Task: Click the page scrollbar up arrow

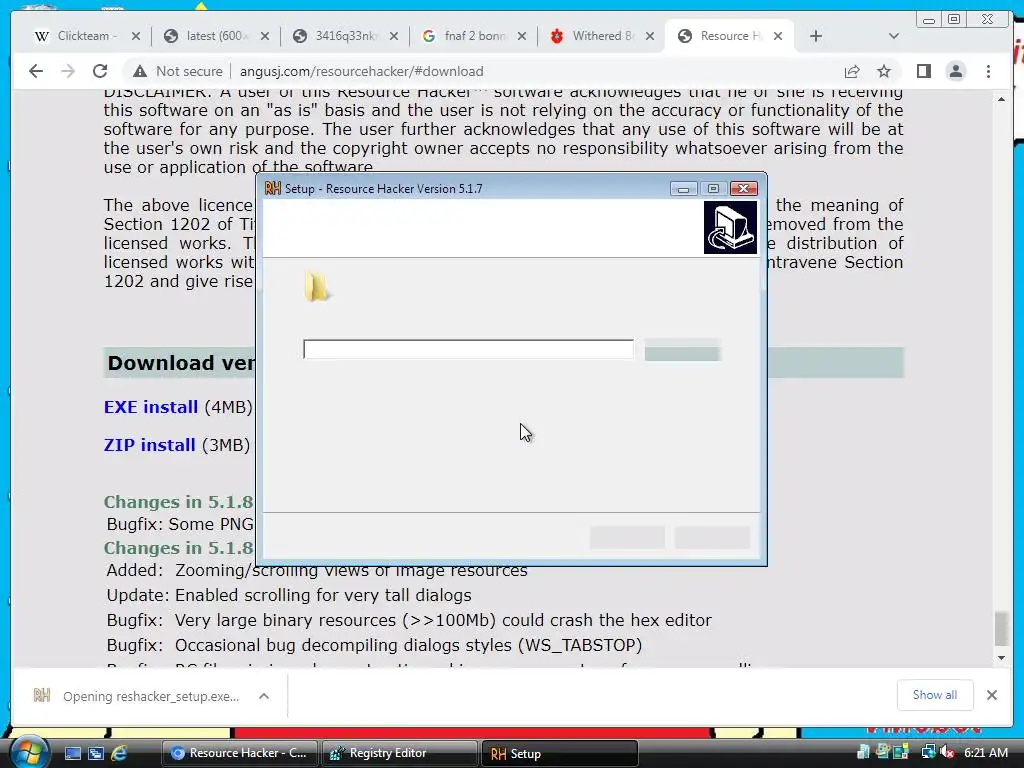Action: pos(1001,99)
